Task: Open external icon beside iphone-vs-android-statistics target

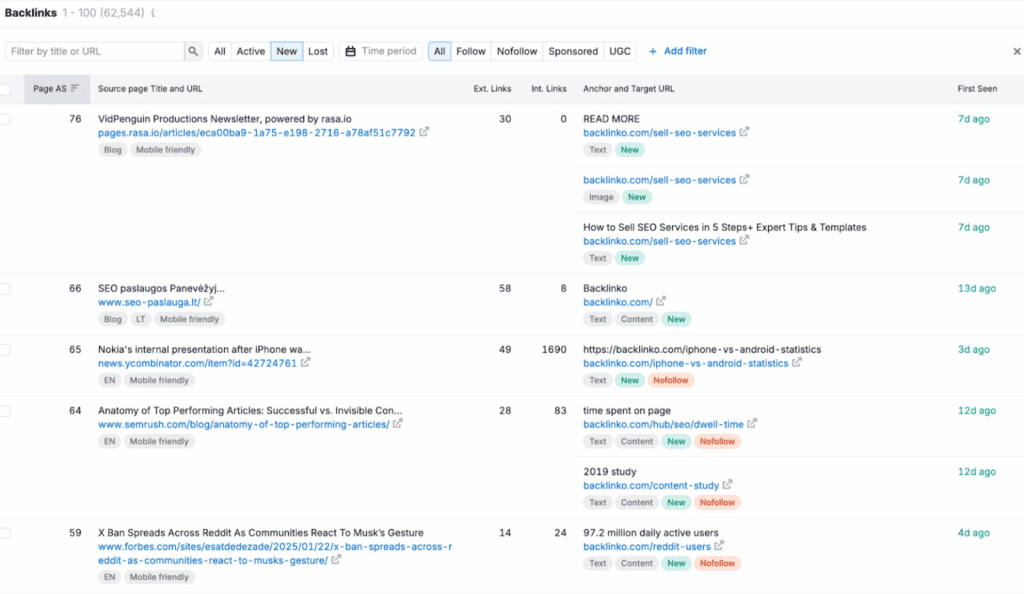Action: pos(797,362)
